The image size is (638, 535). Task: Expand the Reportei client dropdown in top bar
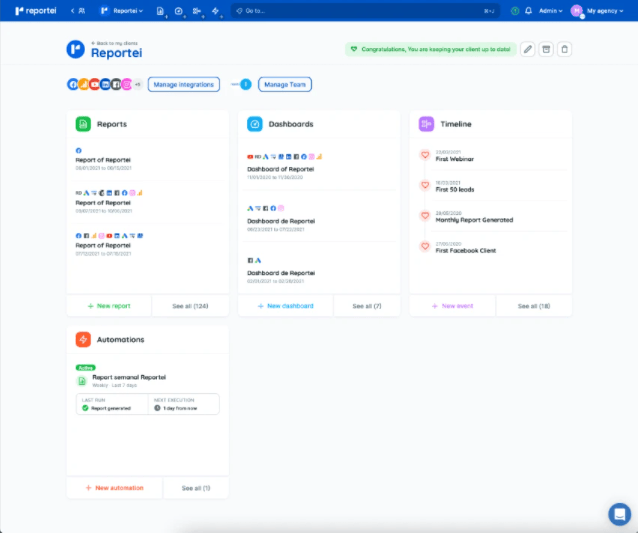click(x=122, y=11)
